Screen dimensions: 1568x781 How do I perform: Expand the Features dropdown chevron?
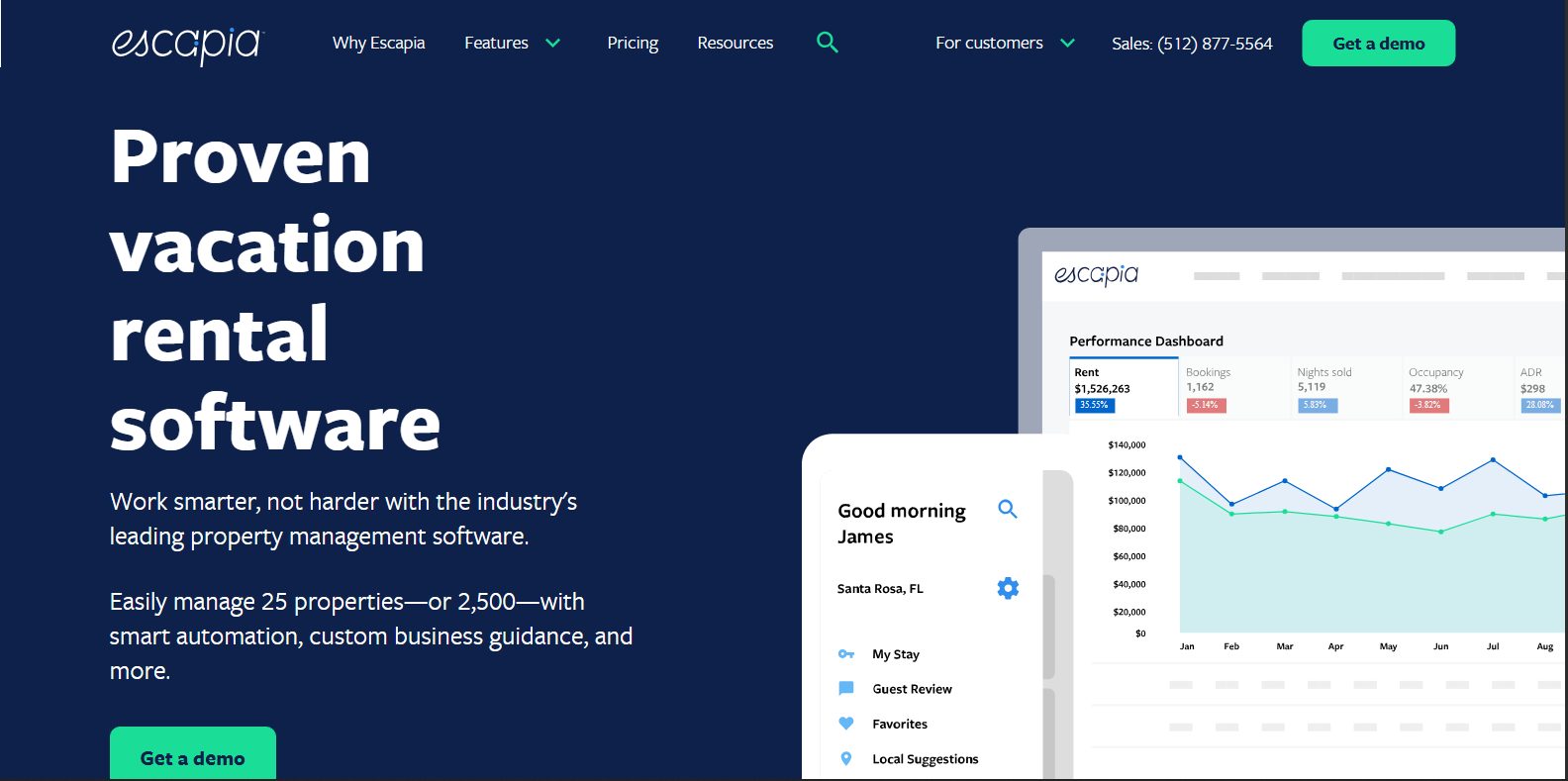point(553,43)
